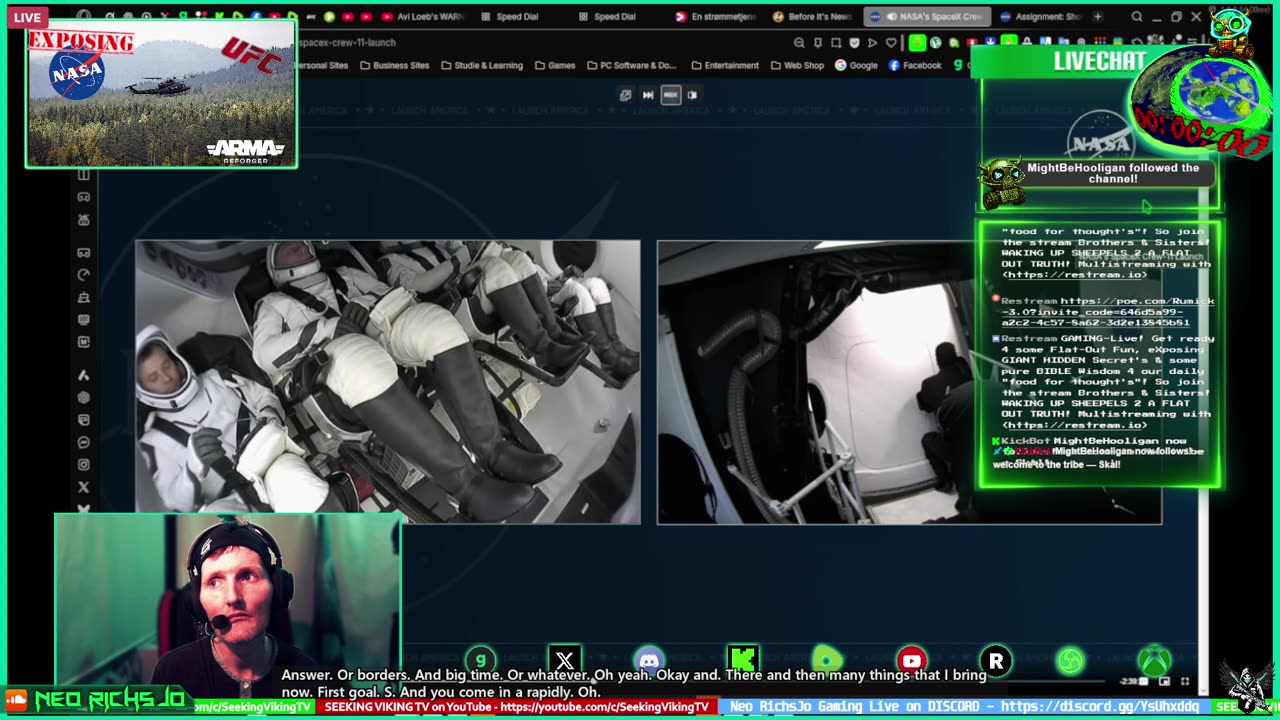Open the Instagram icon in browser sidebar
This screenshot has height=720, width=1280.
[x=83, y=465]
